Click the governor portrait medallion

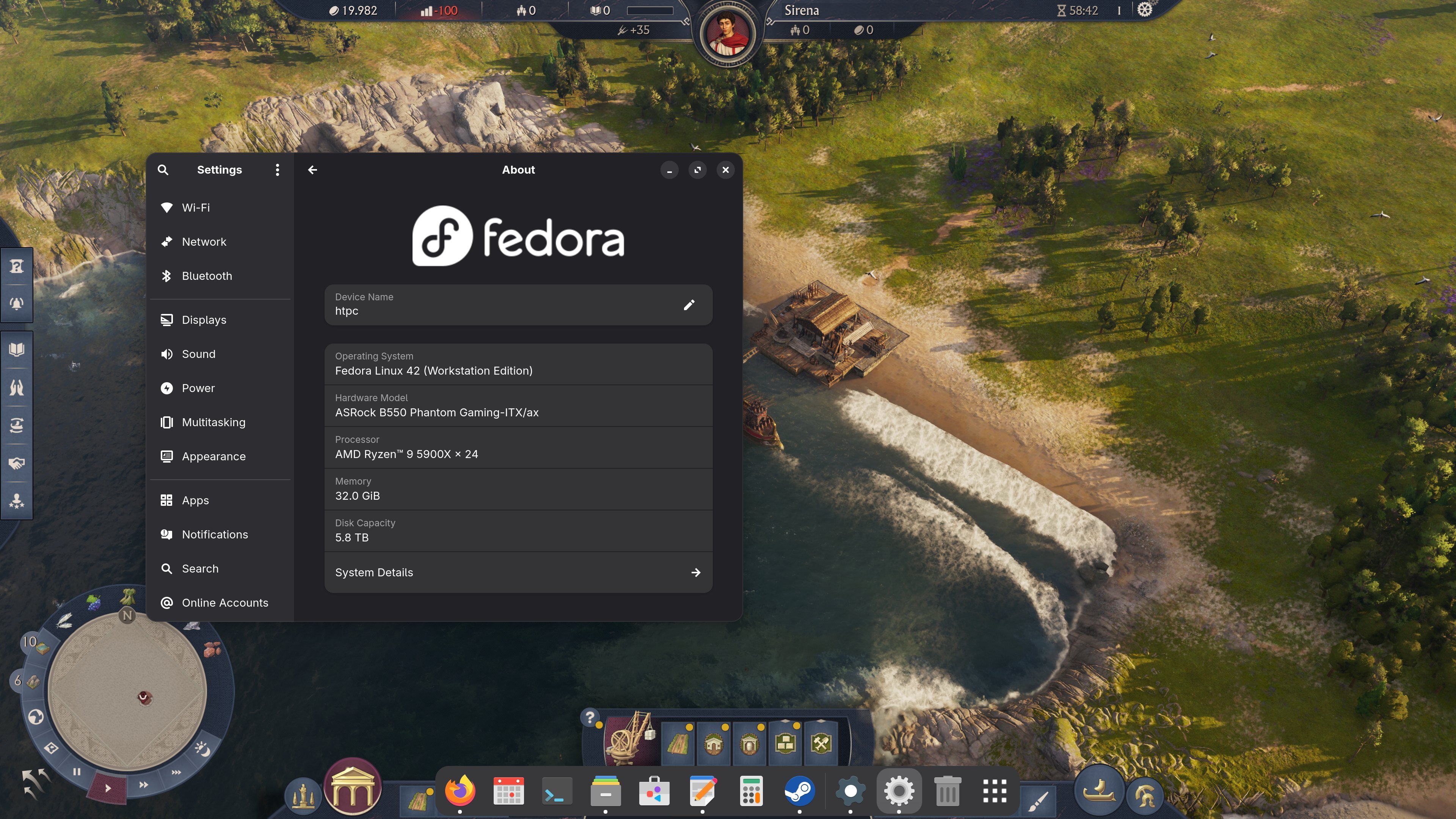728,34
